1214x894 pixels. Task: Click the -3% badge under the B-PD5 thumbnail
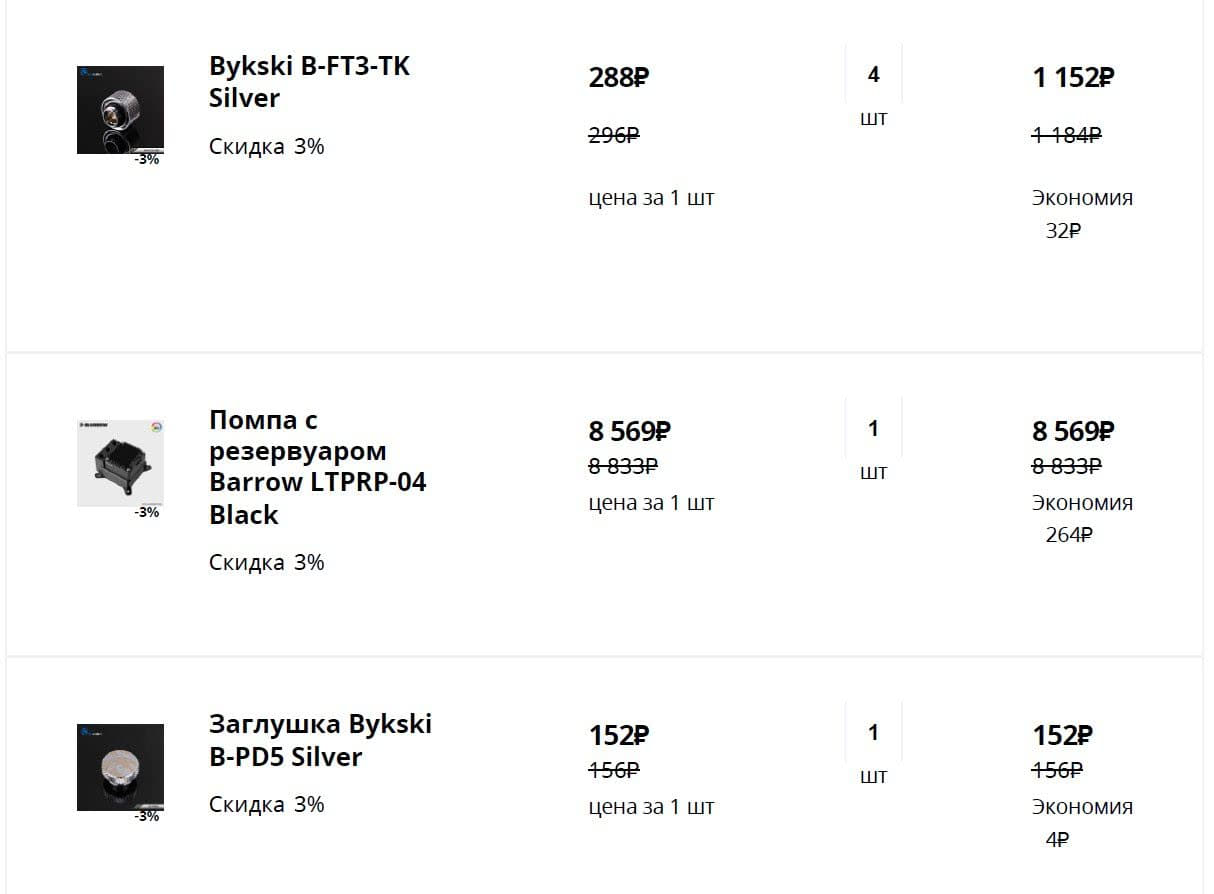(147, 816)
